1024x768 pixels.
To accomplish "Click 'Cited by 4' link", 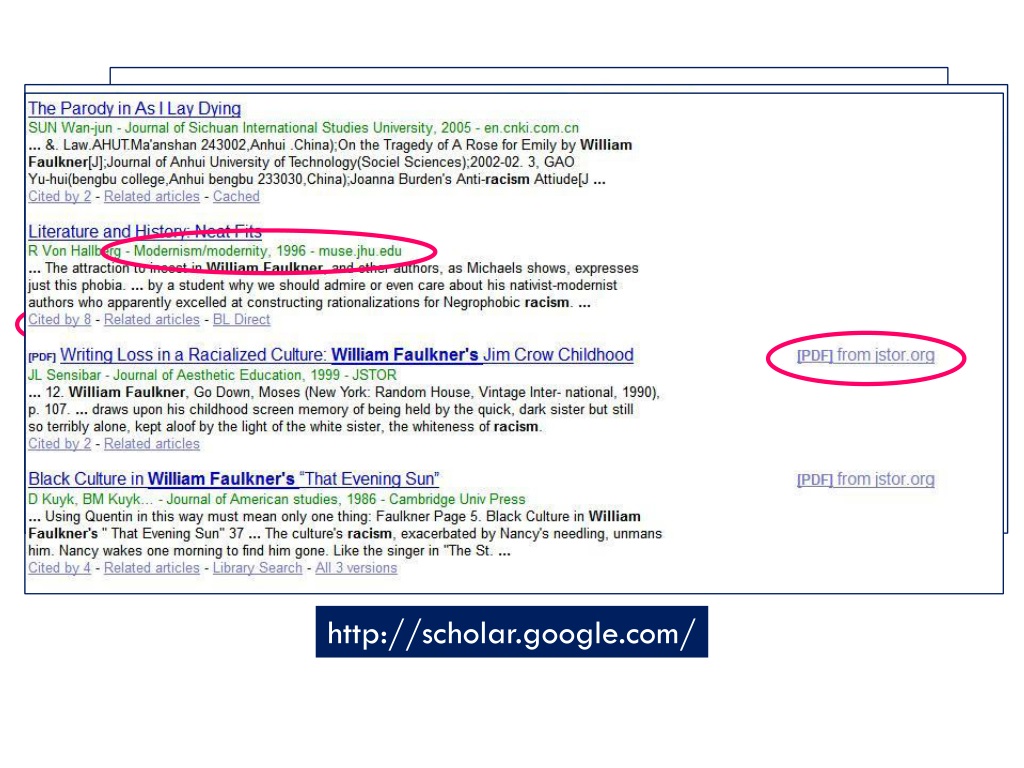I will [x=59, y=568].
